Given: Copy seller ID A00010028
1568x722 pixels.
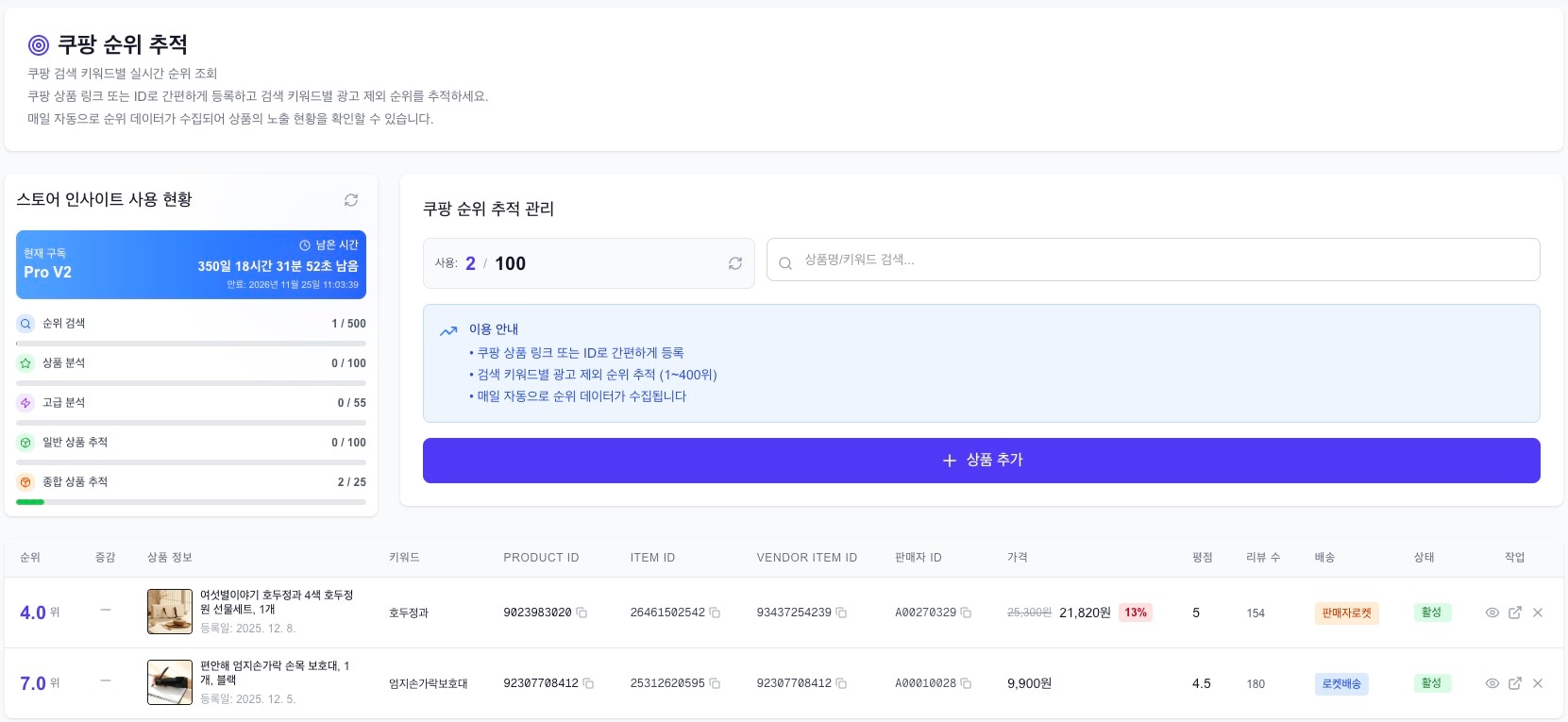Looking at the screenshot, I should 966,683.
